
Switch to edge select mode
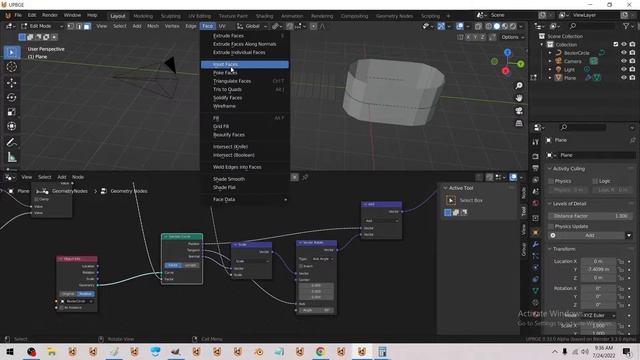coord(79,26)
